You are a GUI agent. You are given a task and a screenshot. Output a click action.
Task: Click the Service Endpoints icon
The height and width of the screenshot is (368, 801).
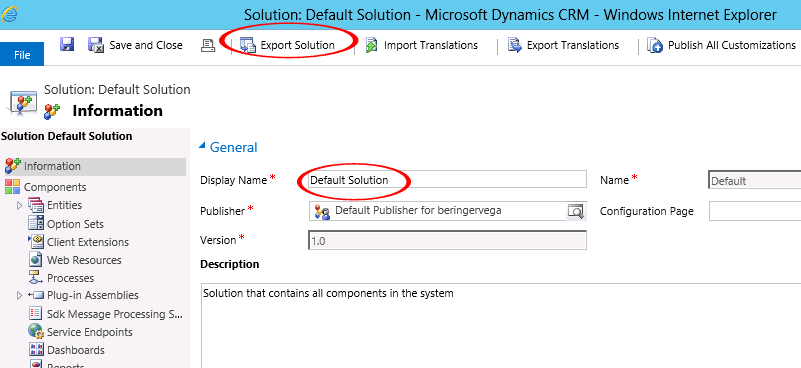click(x=35, y=331)
